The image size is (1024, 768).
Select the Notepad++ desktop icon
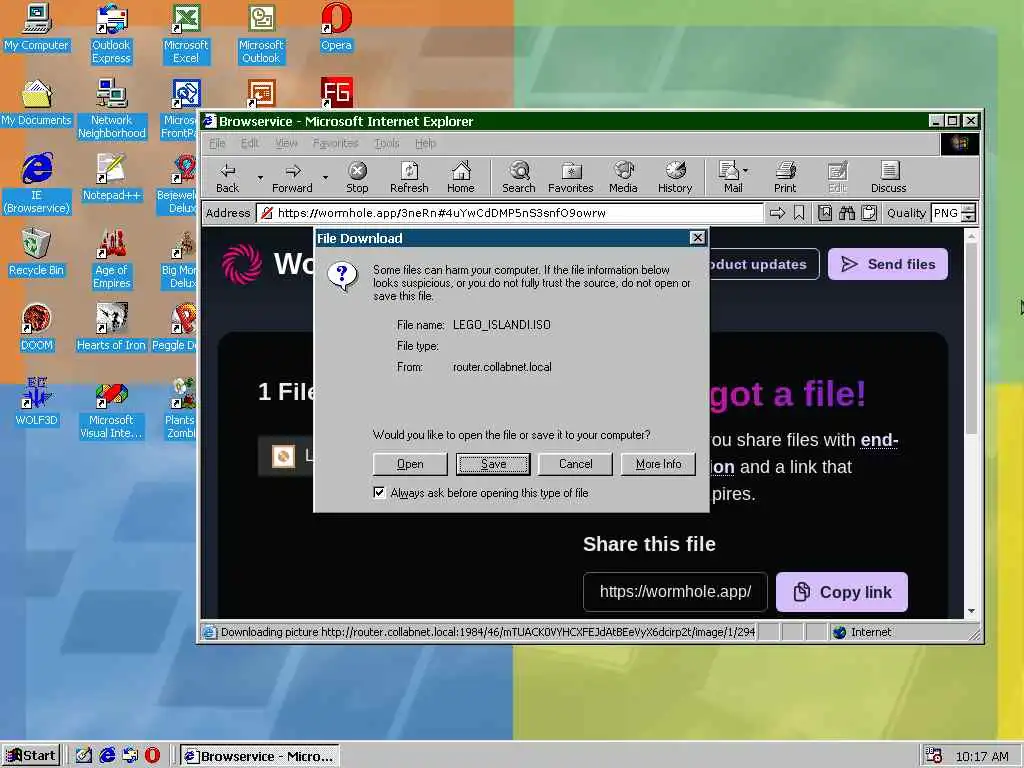111,178
